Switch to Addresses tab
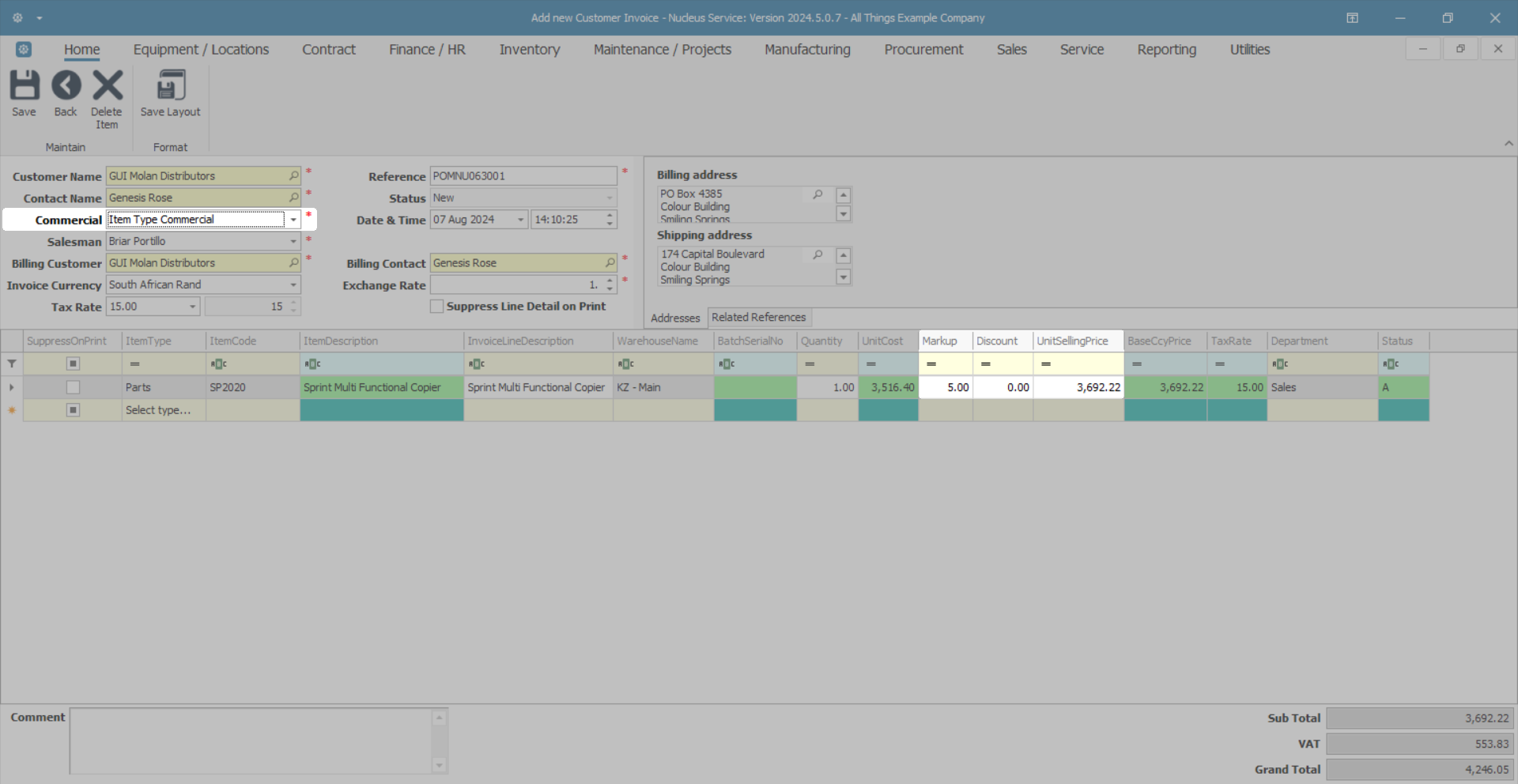 675,318
